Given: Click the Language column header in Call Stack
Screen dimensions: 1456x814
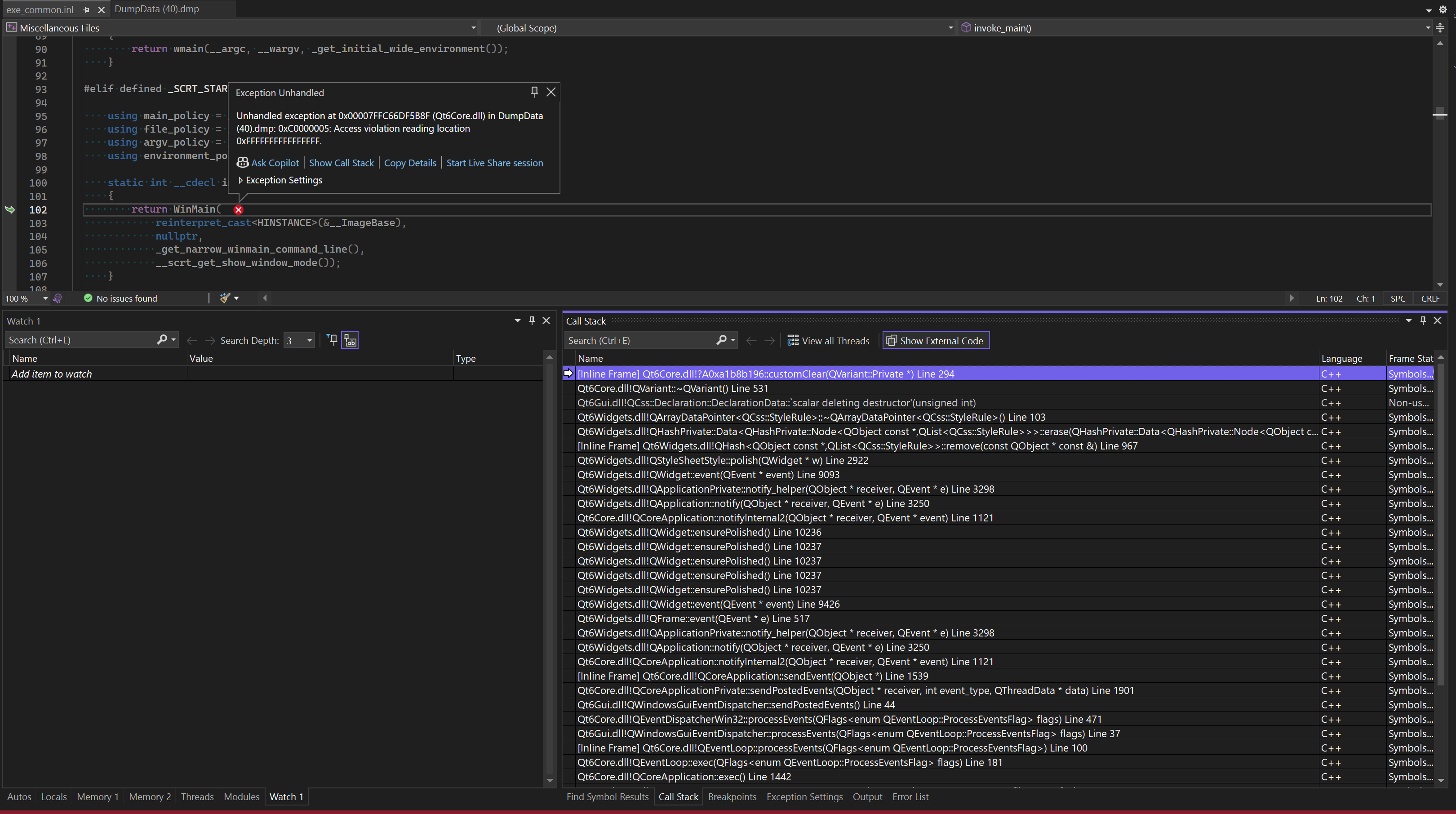Looking at the screenshot, I should tap(1342, 358).
